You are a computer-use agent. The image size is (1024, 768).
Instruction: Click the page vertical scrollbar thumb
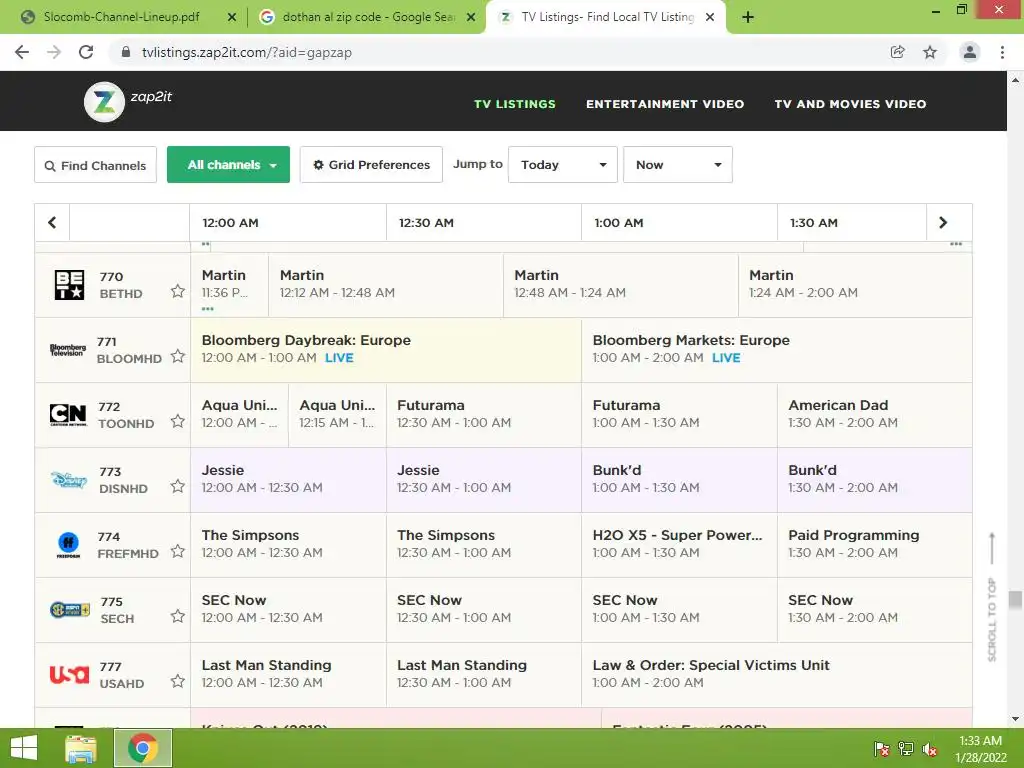pyautogui.click(x=1015, y=600)
